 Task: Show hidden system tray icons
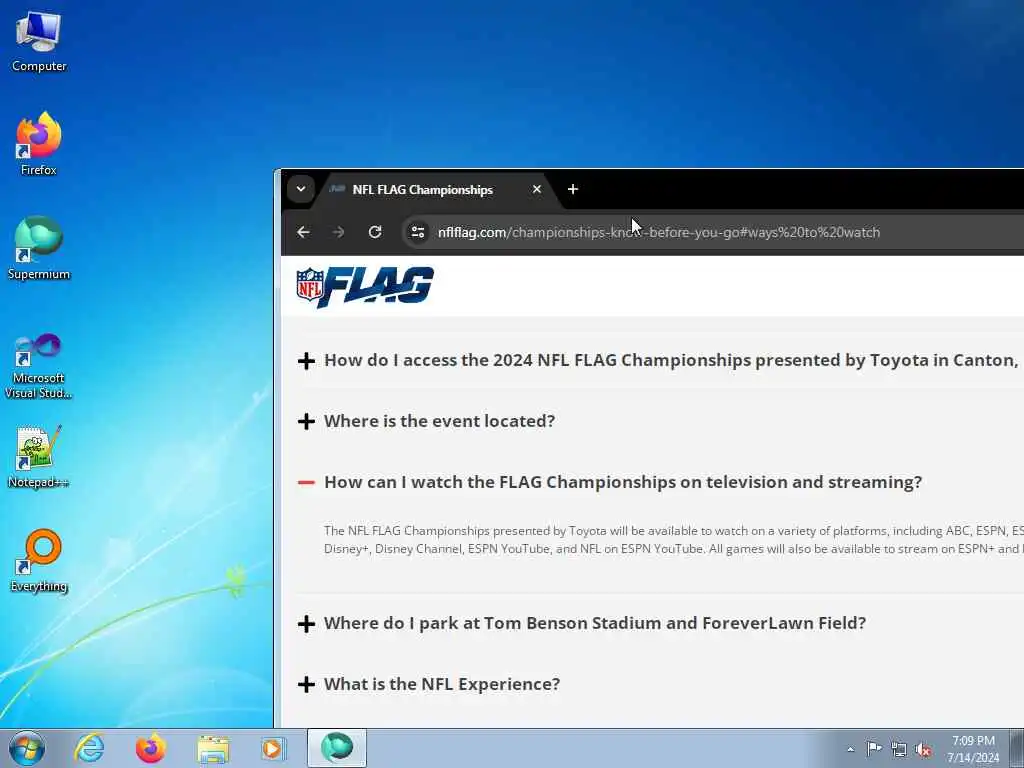click(x=850, y=749)
